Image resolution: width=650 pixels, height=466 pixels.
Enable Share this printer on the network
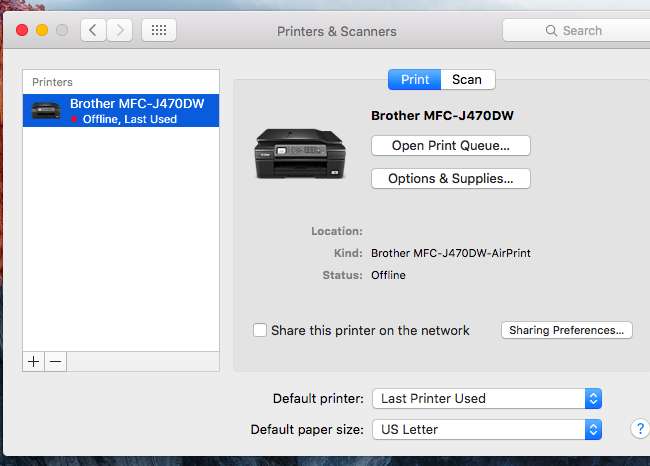coord(260,330)
